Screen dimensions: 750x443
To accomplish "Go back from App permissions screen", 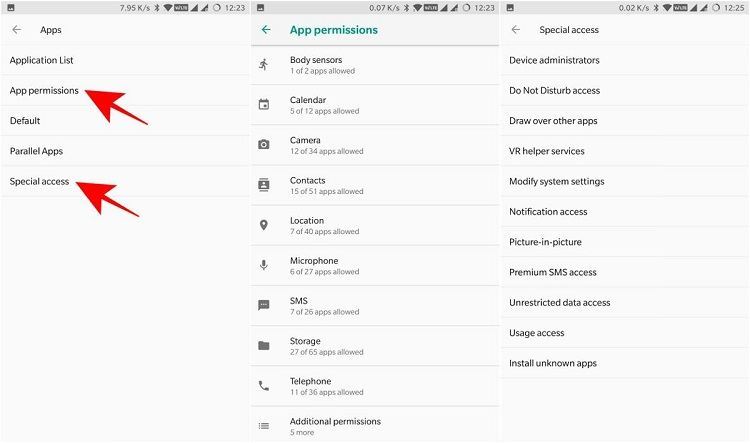I will [266, 30].
